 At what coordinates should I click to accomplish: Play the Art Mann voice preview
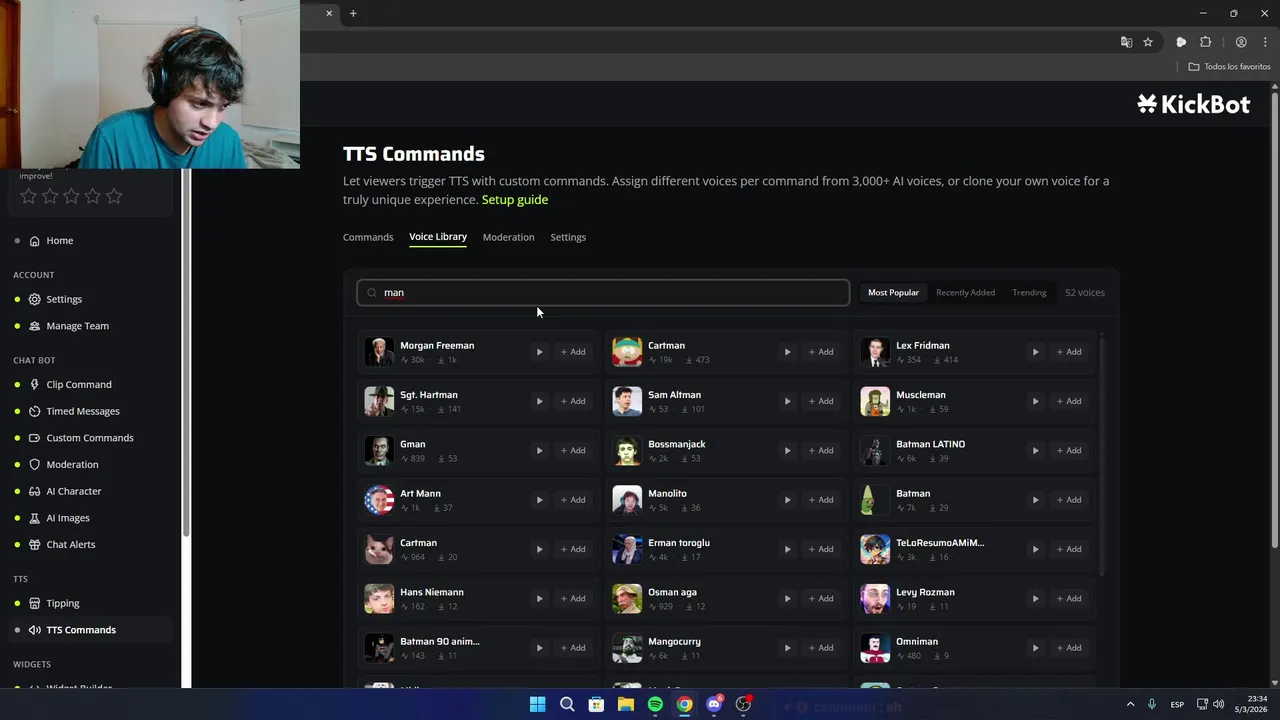(539, 500)
